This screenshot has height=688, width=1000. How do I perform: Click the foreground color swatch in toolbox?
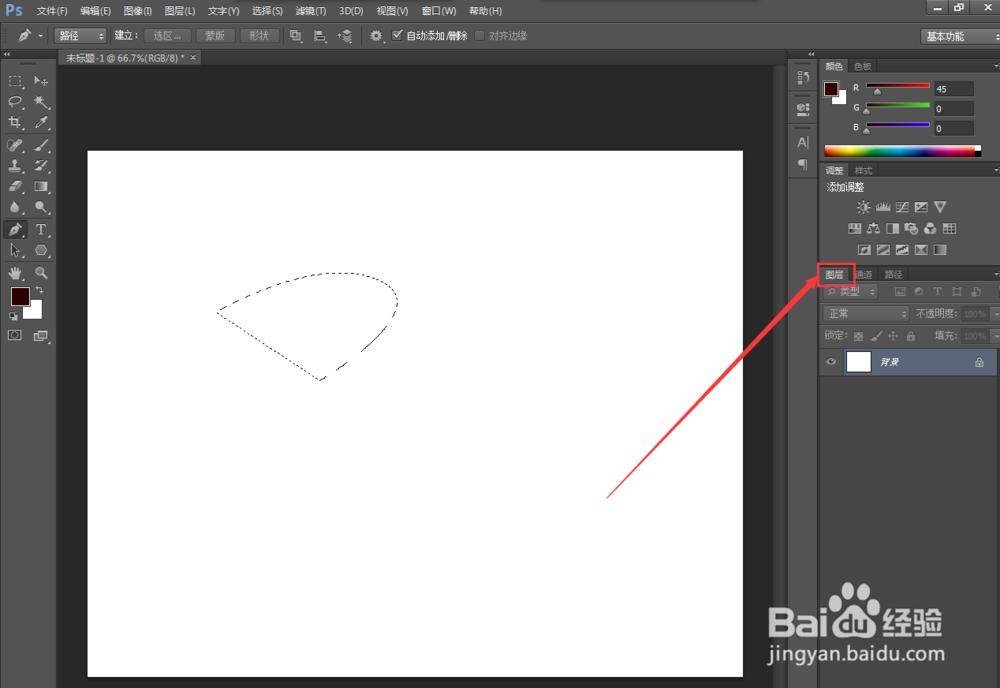tap(20, 296)
